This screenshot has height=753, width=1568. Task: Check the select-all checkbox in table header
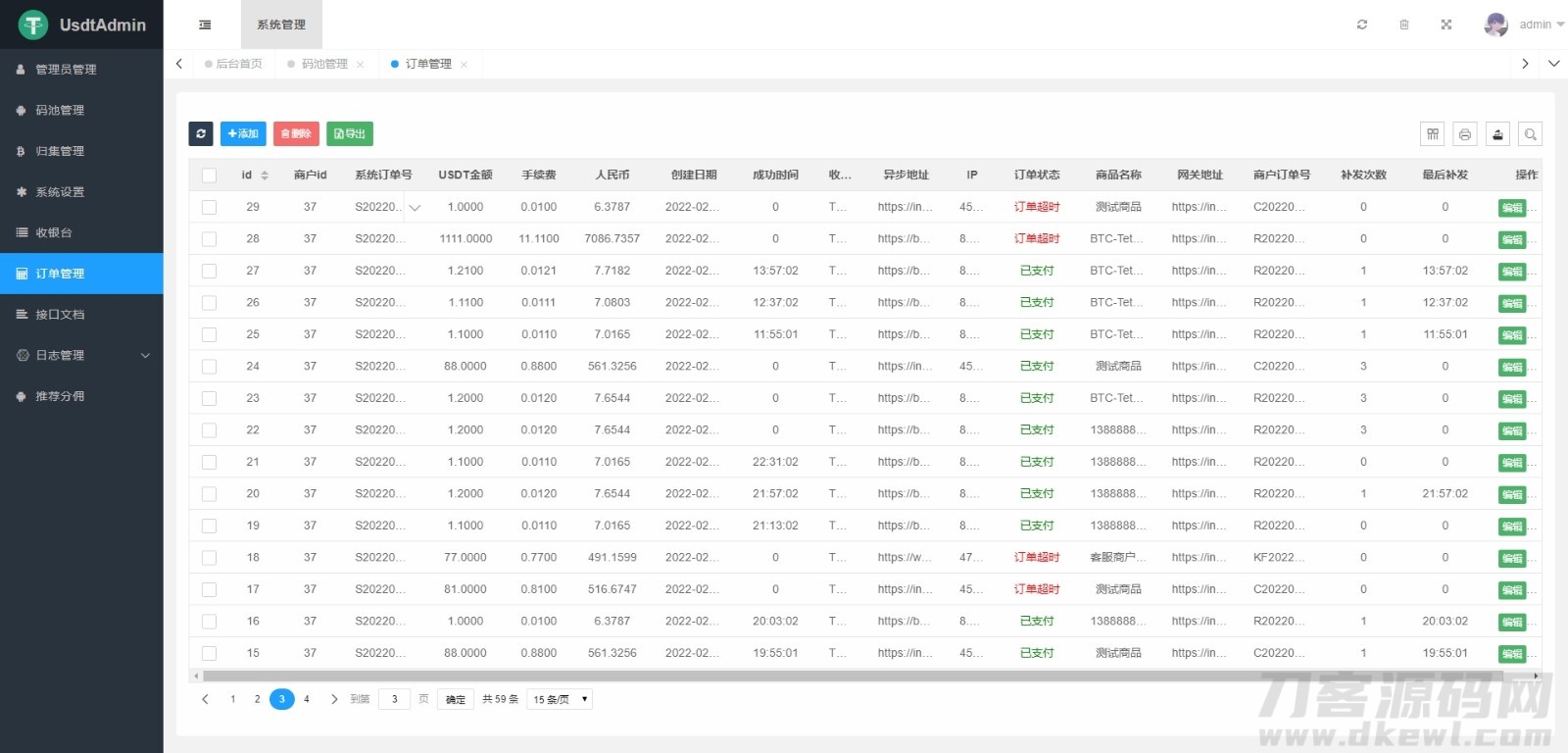coord(209,176)
